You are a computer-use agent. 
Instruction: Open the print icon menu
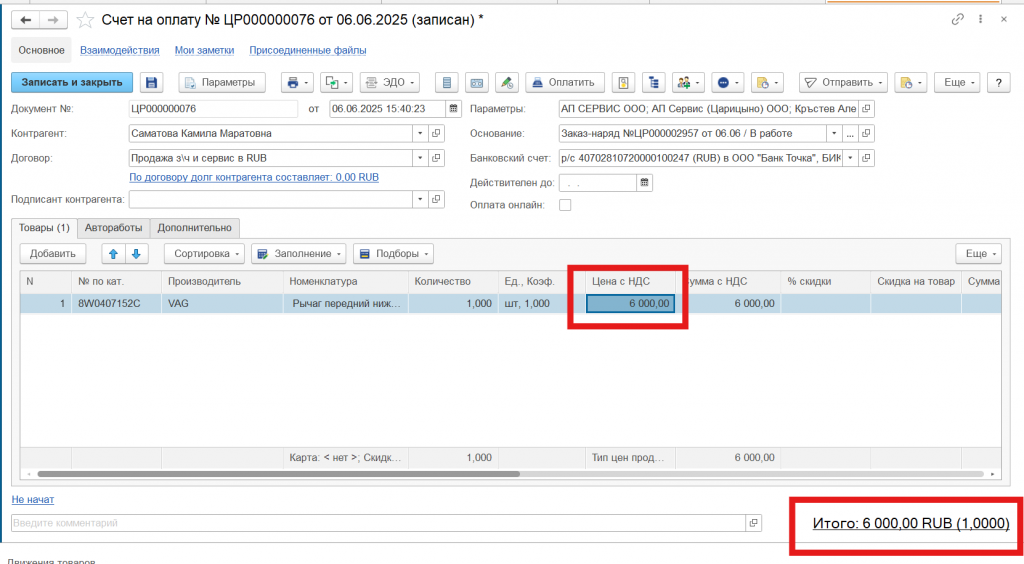pos(298,82)
